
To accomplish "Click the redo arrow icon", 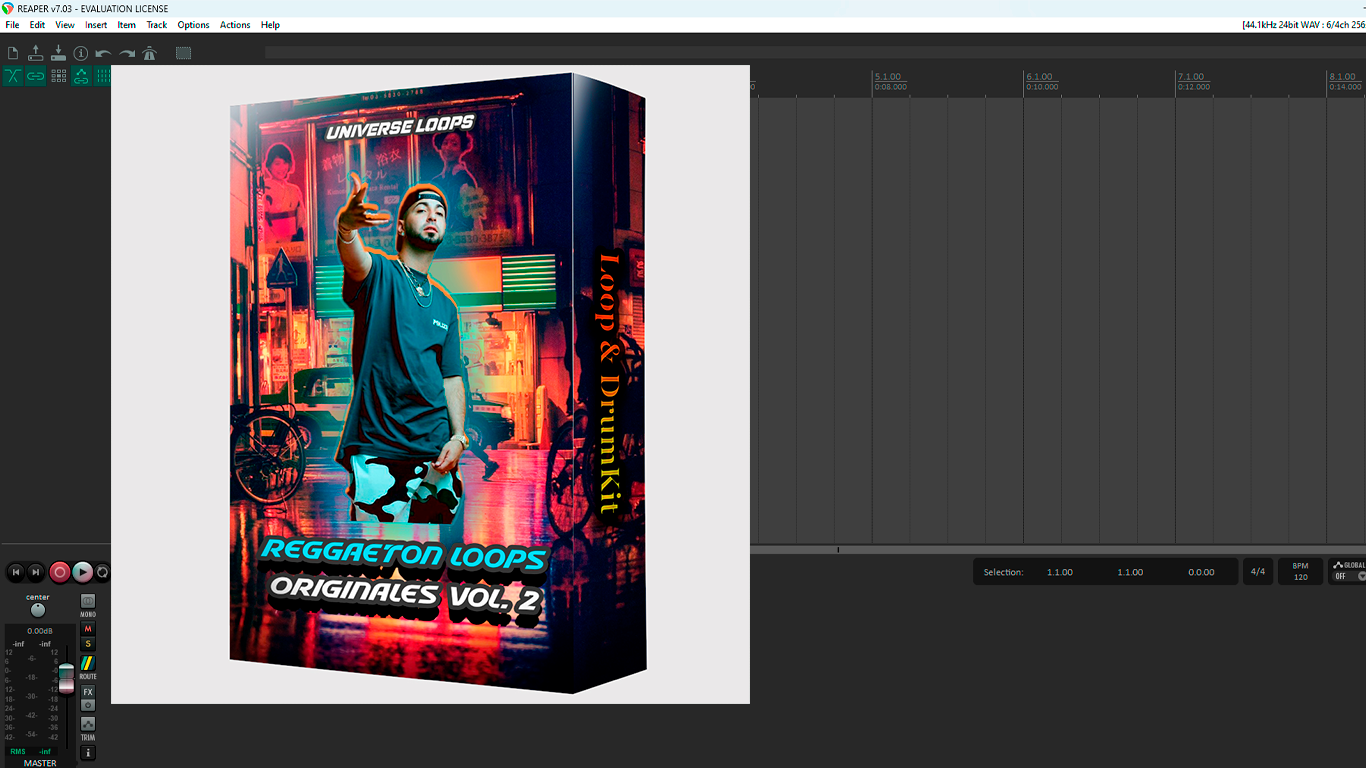I will [x=127, y=53].
